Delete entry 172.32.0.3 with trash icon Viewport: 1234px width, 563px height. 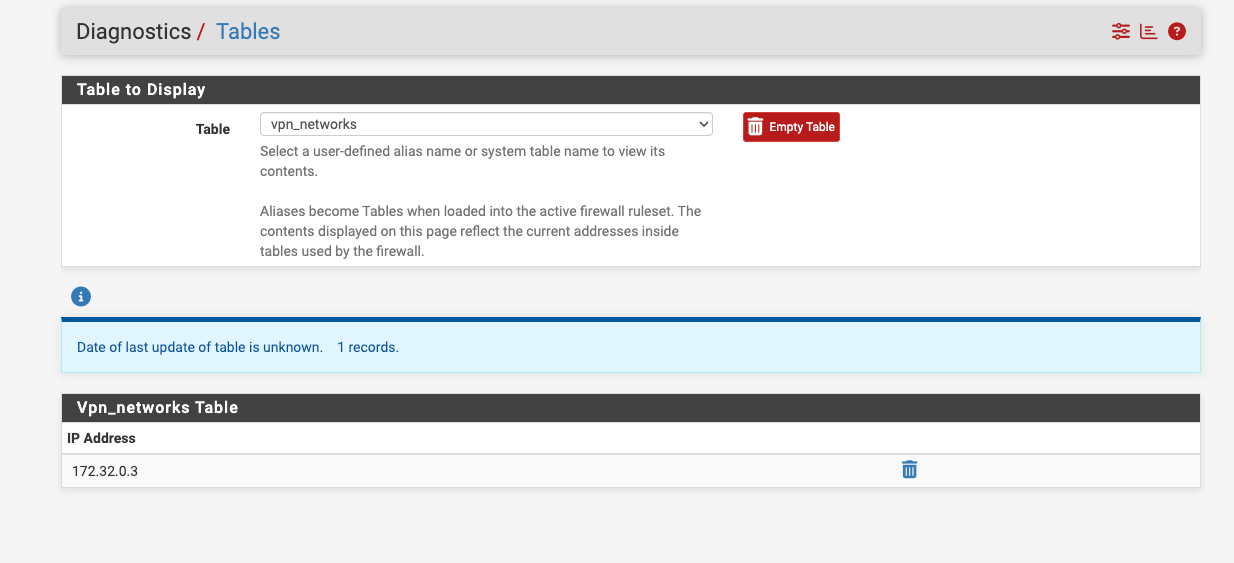coord(909,470)
